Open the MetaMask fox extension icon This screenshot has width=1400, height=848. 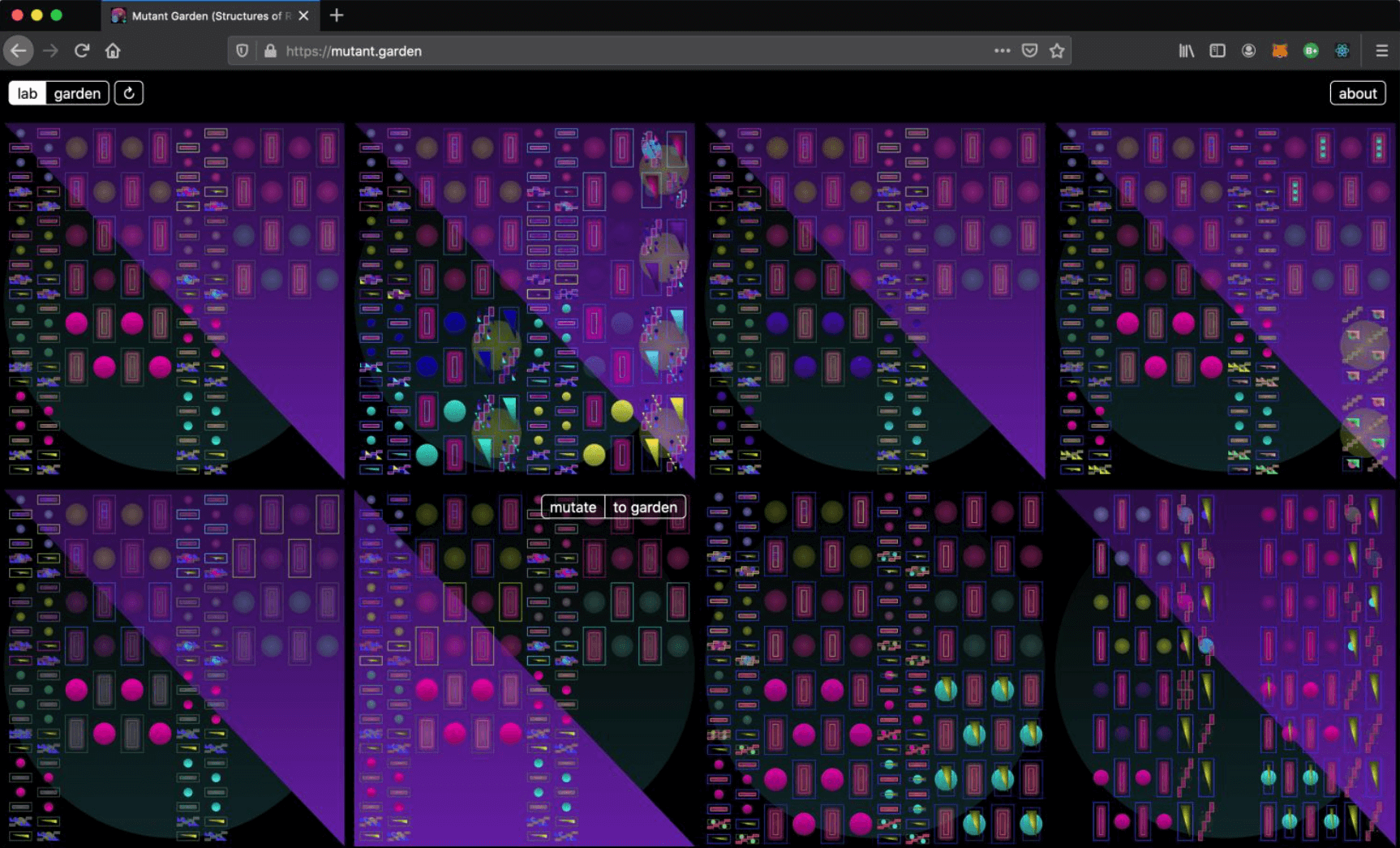tap(1280, 51)
